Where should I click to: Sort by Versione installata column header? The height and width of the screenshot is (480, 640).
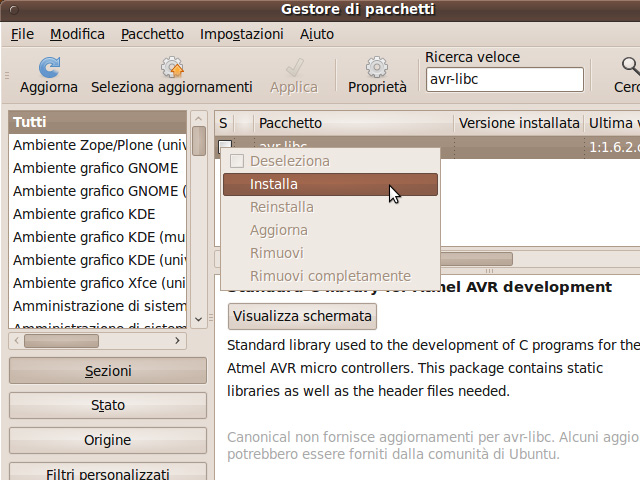[x=518, y=123]
